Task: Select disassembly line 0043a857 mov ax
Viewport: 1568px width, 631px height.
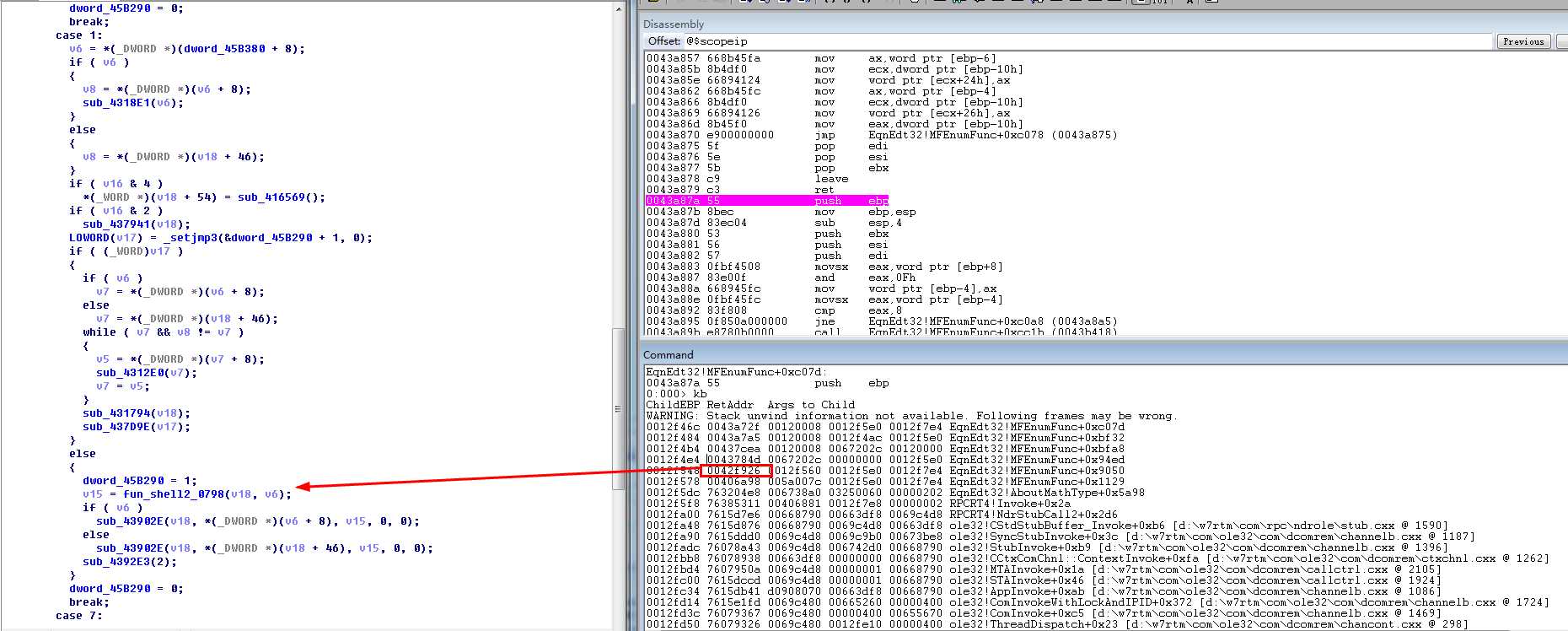Action: (821, 58)
